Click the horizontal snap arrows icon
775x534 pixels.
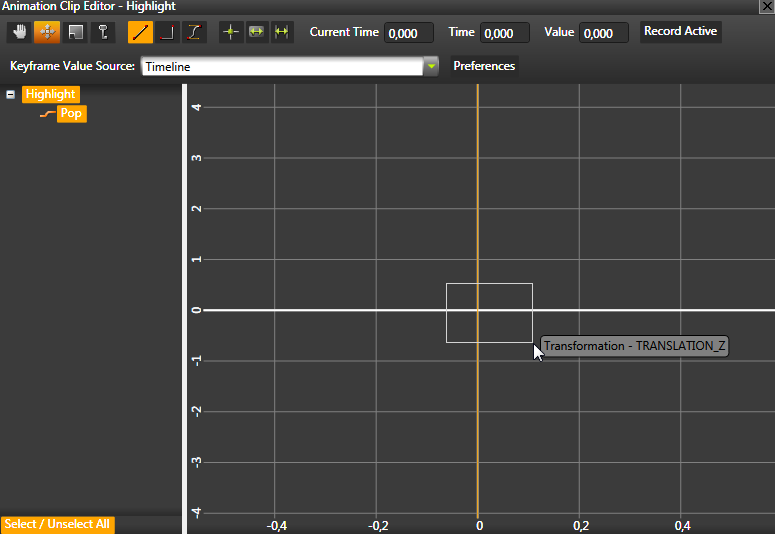[x=281, y=32]
